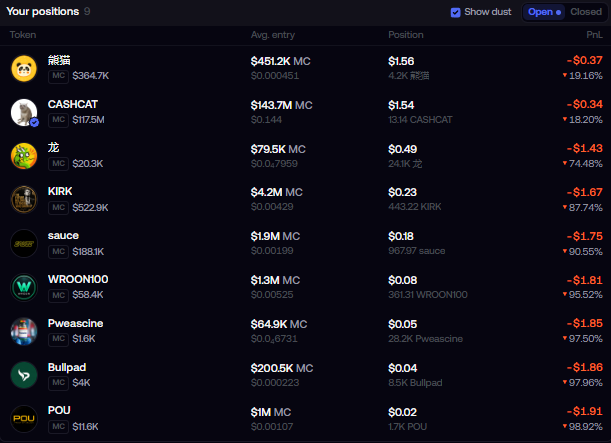Image resolution: width=611 pixels, height=443 pixels.
Task: Click the MC badge beside $364.7K
Action: (58, 76)
